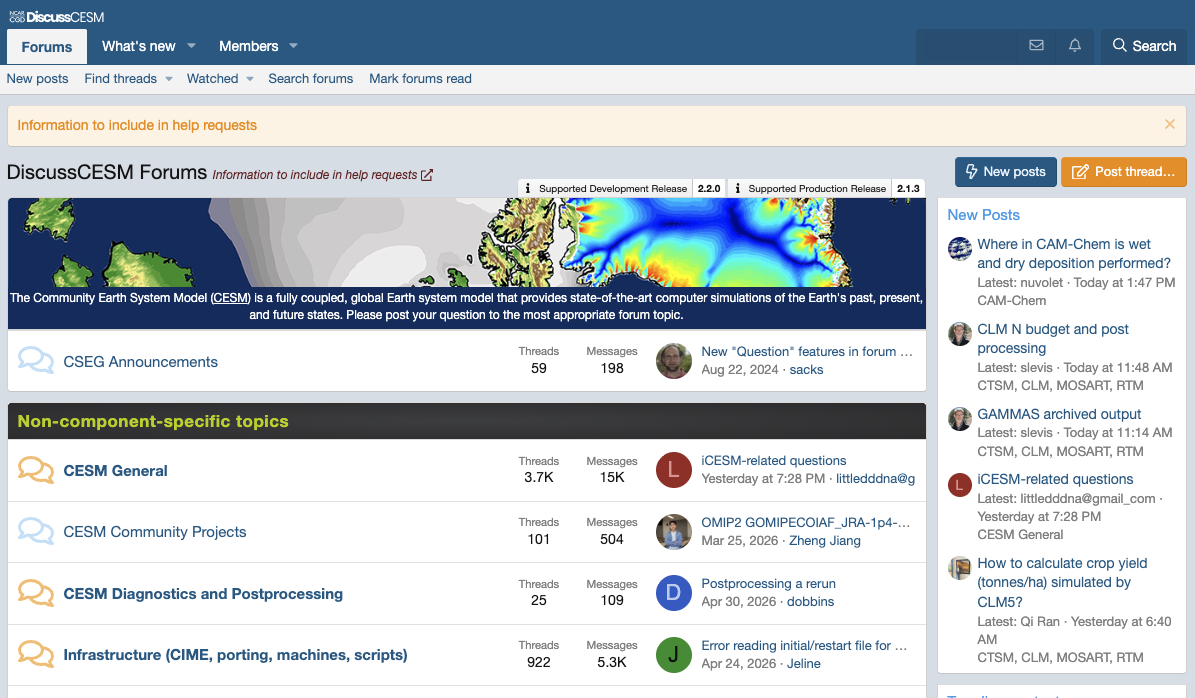Screen dimensions: 1195x698
Task: Open Non-component-specific topics category header
Action: [x=152, y=421]
